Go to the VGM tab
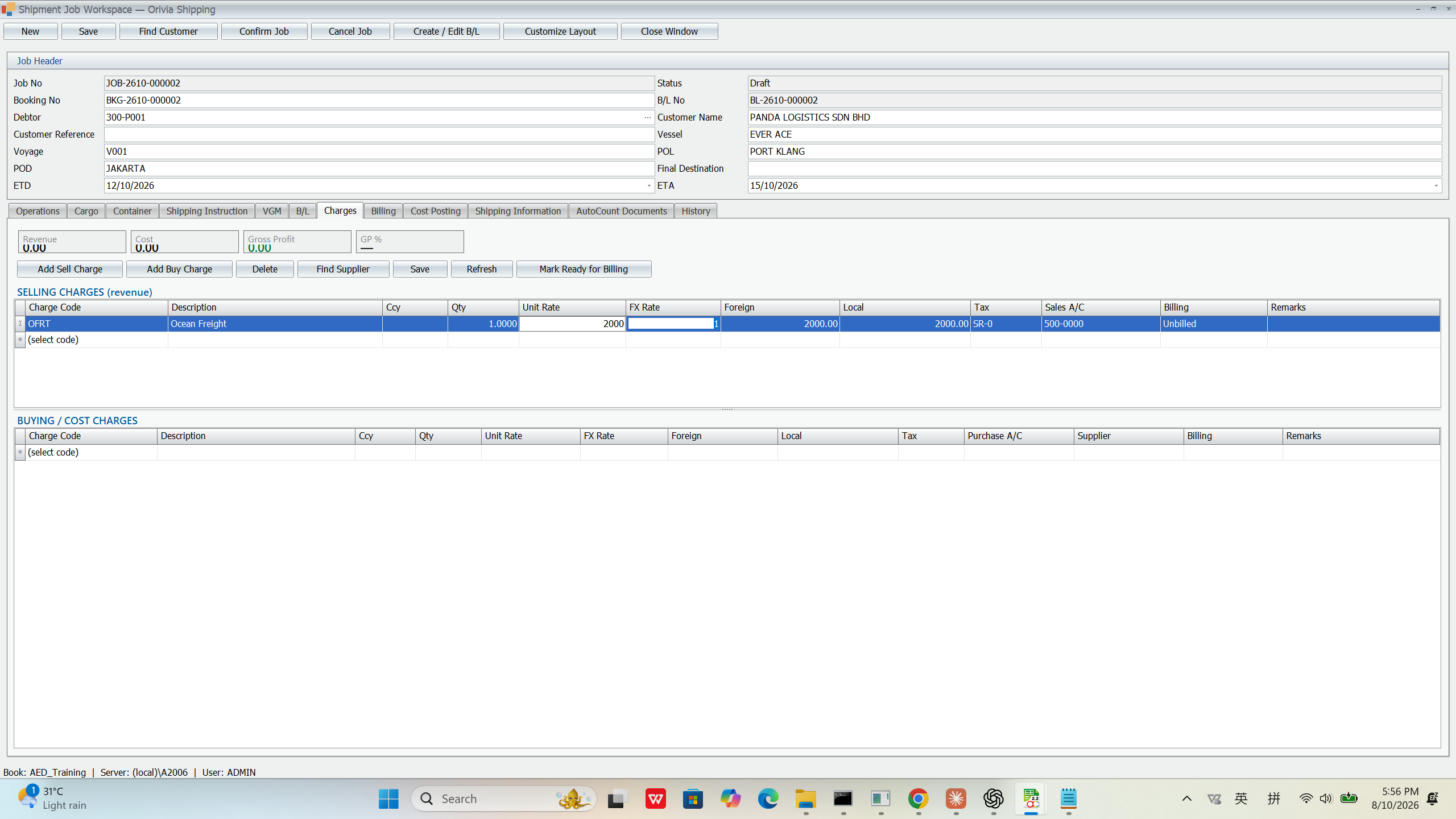The image size is (1456, 819). tap(272, 211)
